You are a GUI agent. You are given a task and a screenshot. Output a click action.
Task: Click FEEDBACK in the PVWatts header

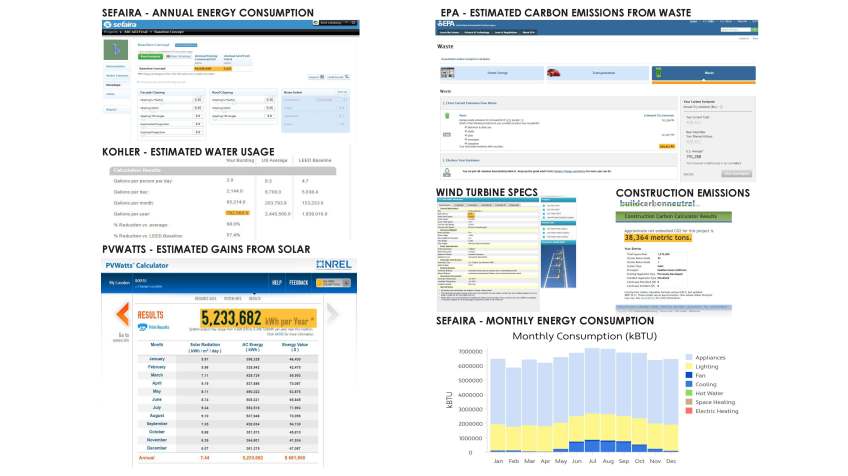pos(300,283)
